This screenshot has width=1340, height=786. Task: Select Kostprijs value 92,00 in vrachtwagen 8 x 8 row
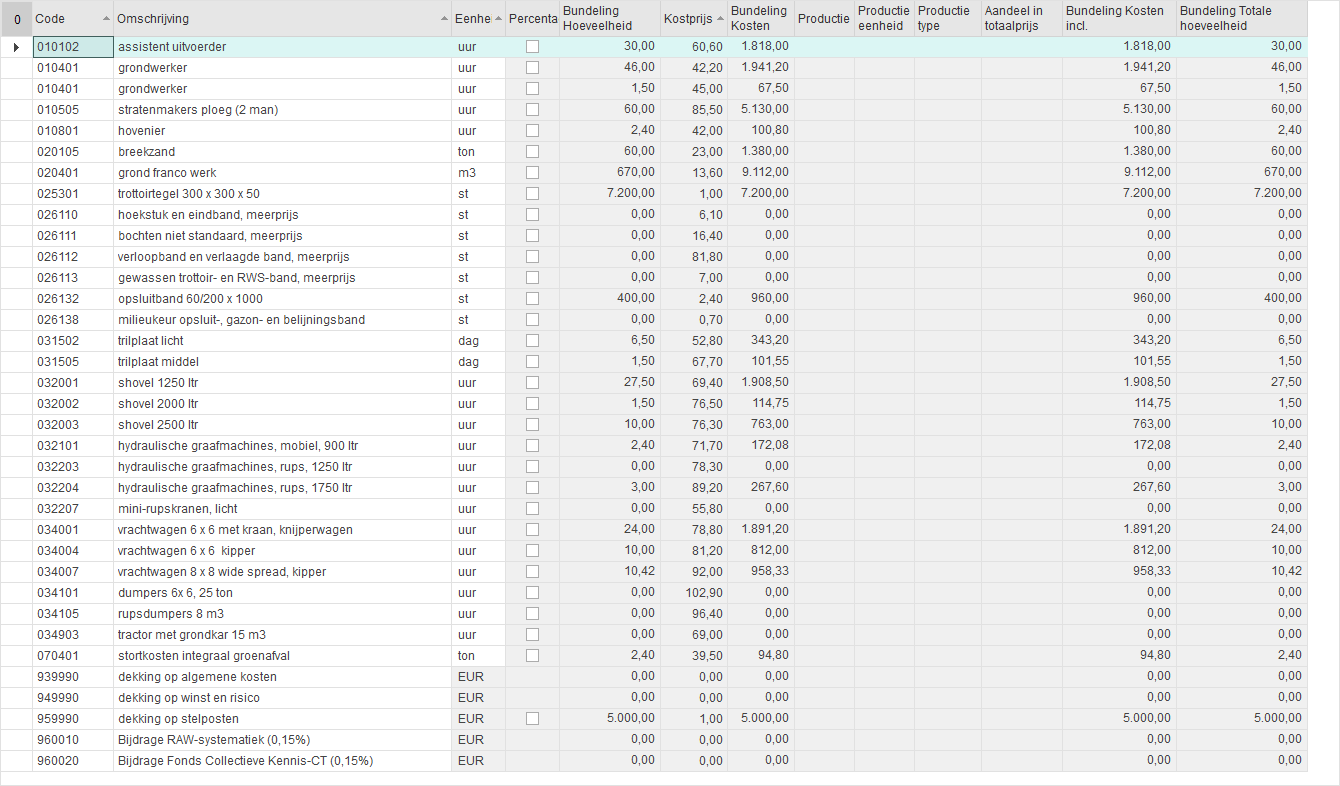click(694, 572)
